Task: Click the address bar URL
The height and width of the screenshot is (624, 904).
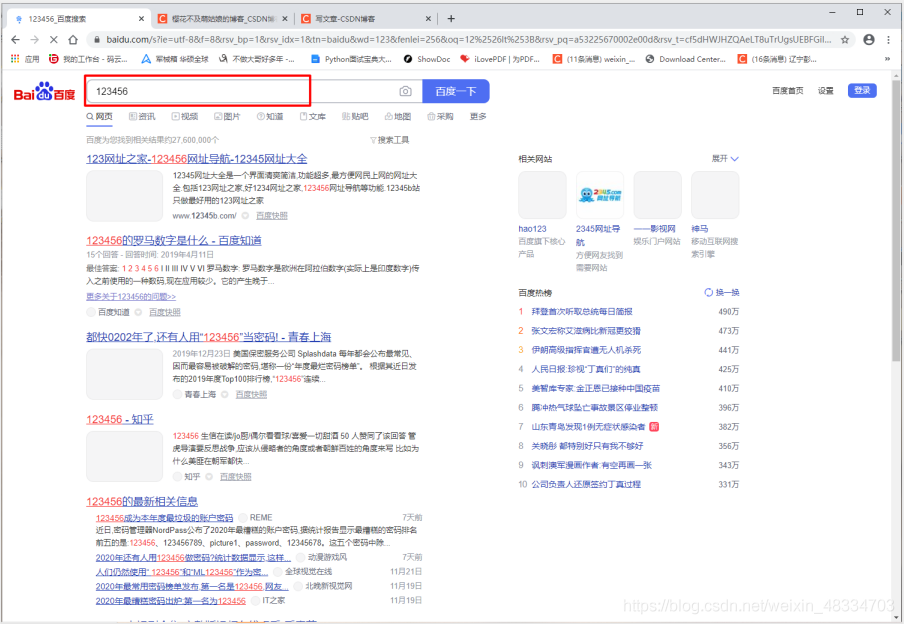Action: click(x=469, y=39)
